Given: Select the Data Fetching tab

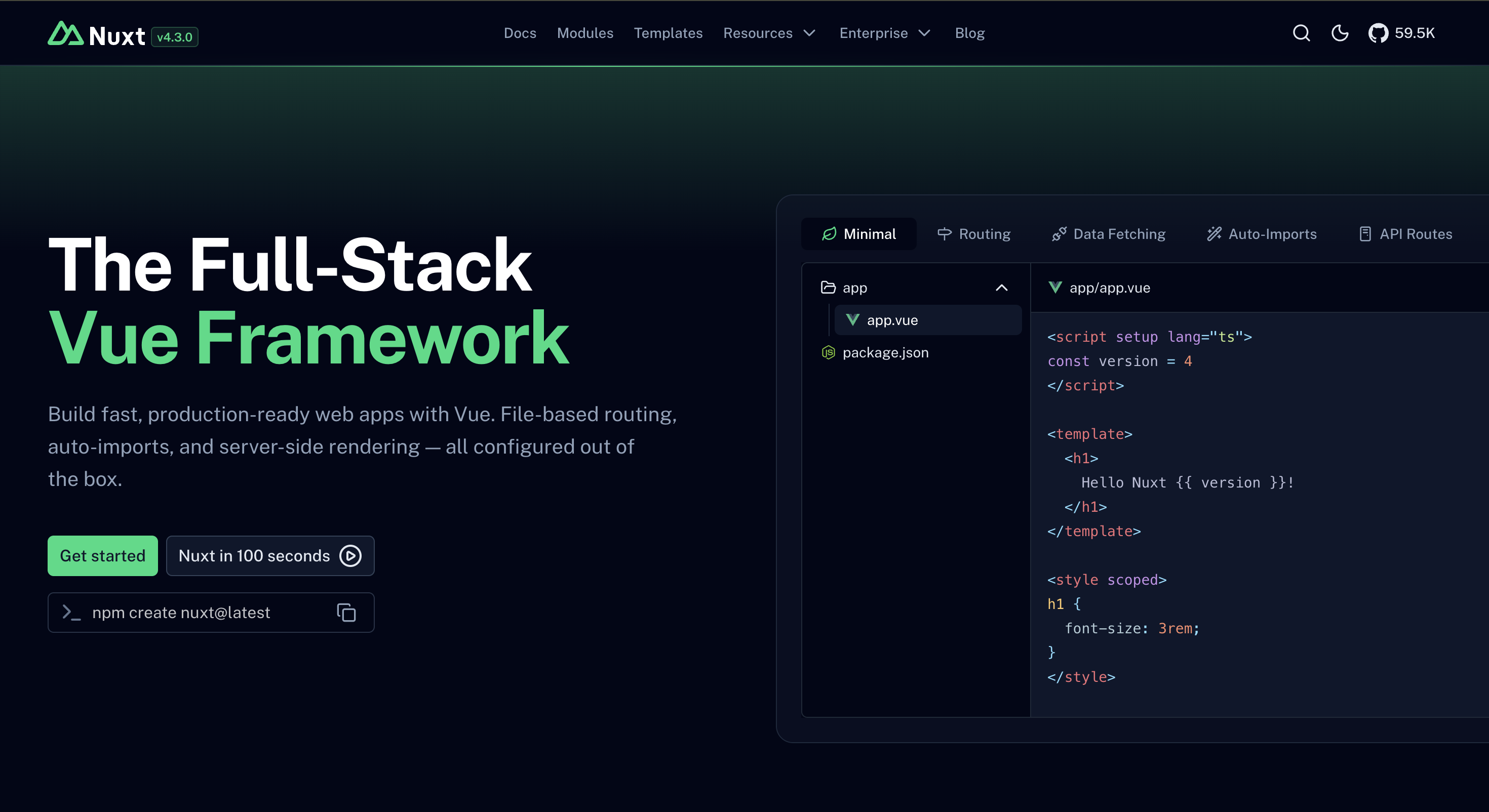Looking at the screenshot, I should pos(1109,234).
